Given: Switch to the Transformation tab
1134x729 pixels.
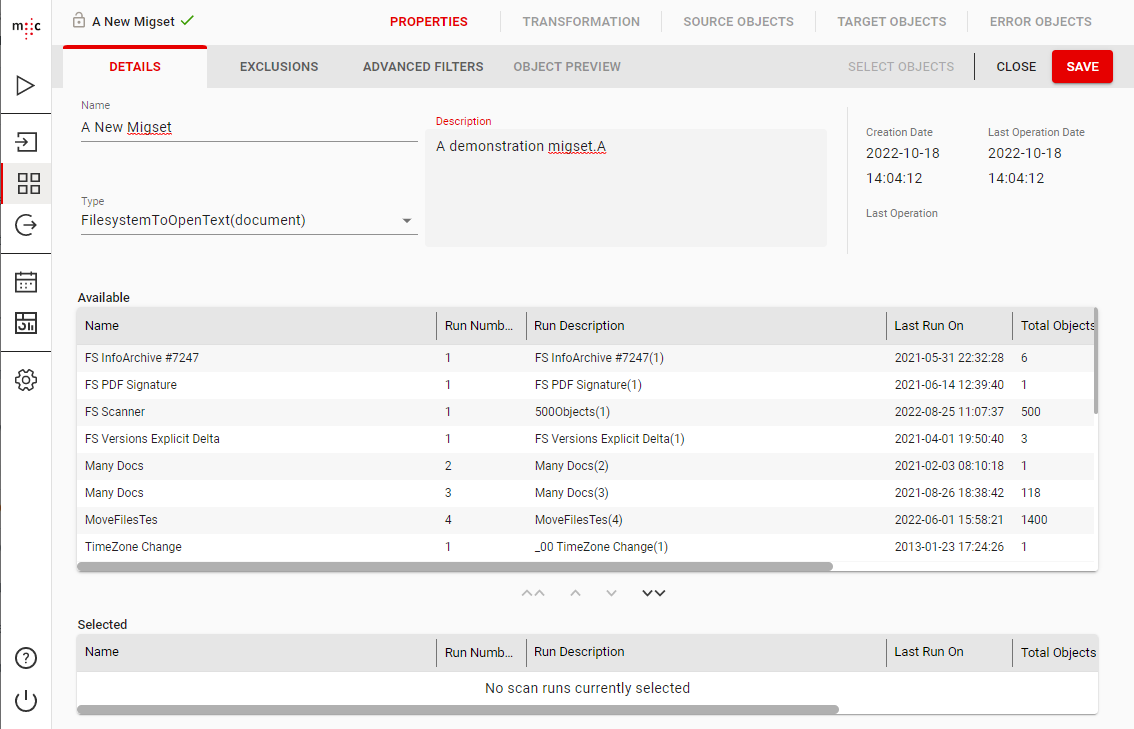Looking at the screenshot, I should point(580,21).
